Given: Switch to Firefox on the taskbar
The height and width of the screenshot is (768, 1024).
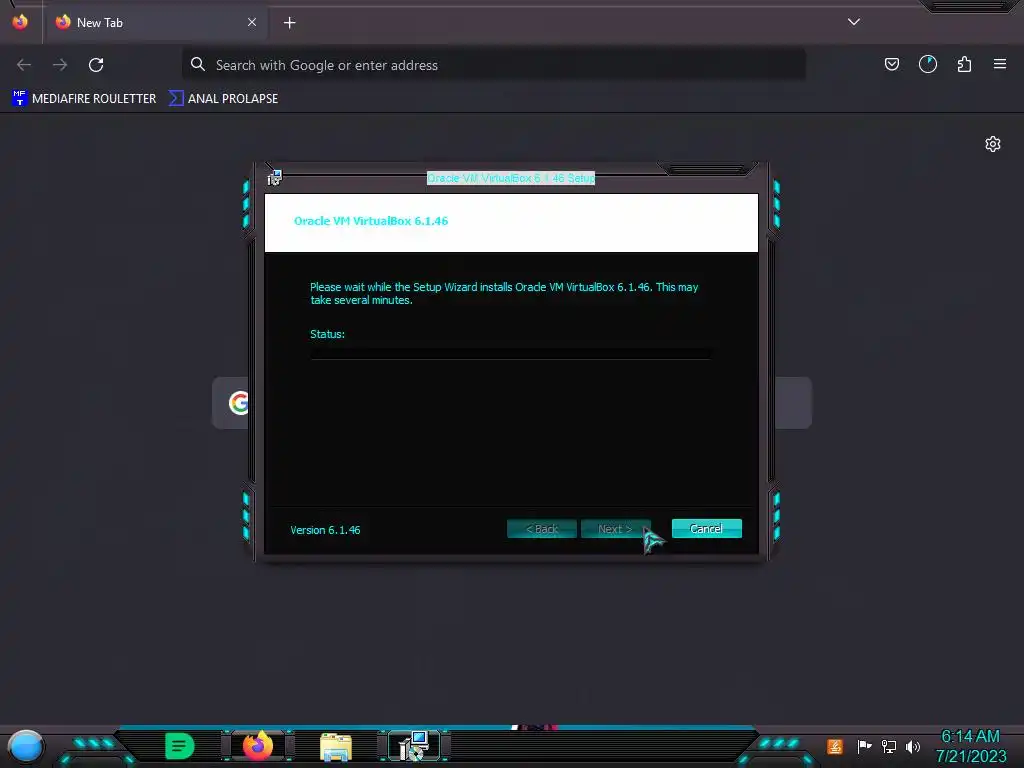Looking at the screenshot, I should tap(258, 745).
